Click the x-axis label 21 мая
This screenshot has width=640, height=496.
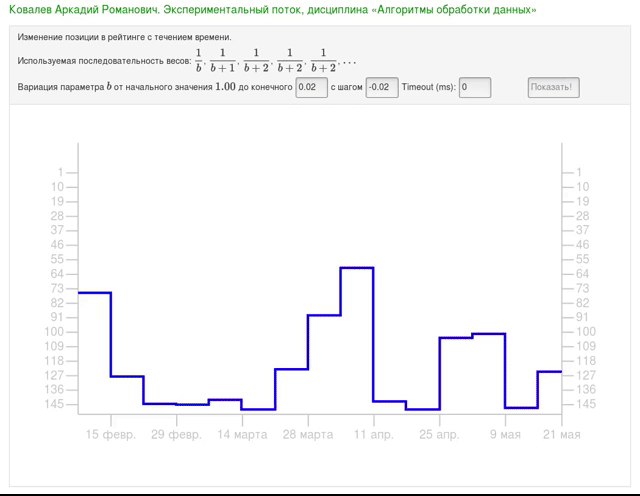562,434
